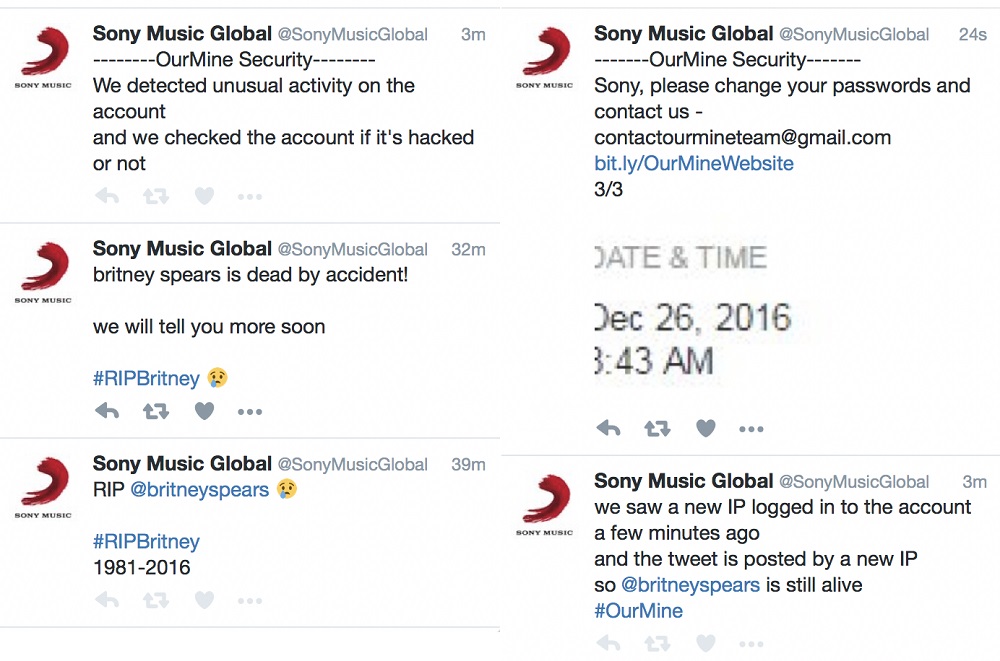Open more options on the 3/3 tweet

751,429
